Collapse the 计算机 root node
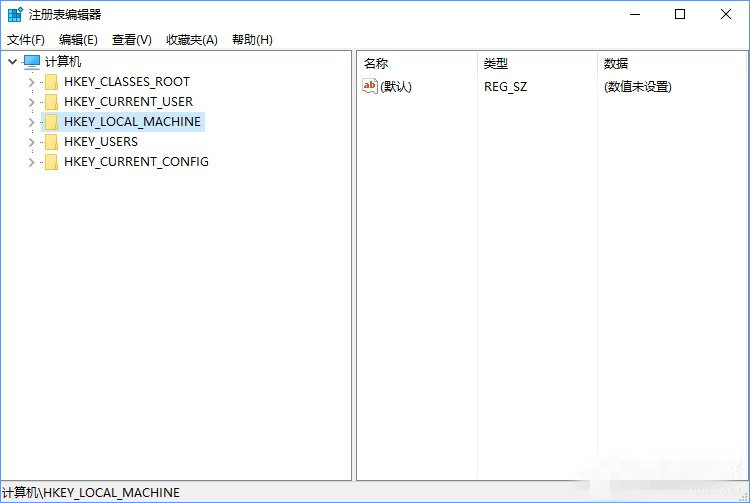 pos(12,62)
